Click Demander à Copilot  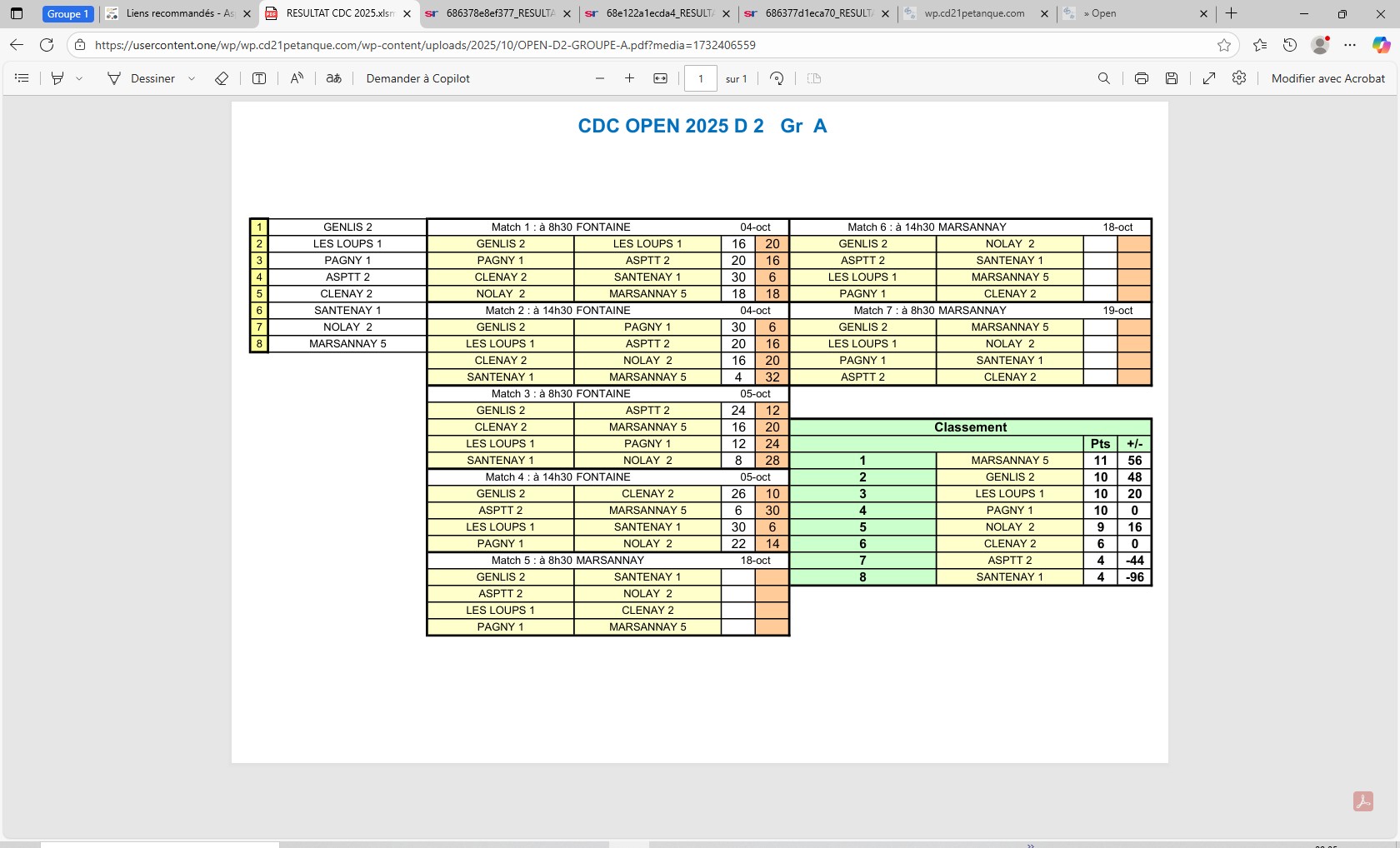[x=417, y=78]
